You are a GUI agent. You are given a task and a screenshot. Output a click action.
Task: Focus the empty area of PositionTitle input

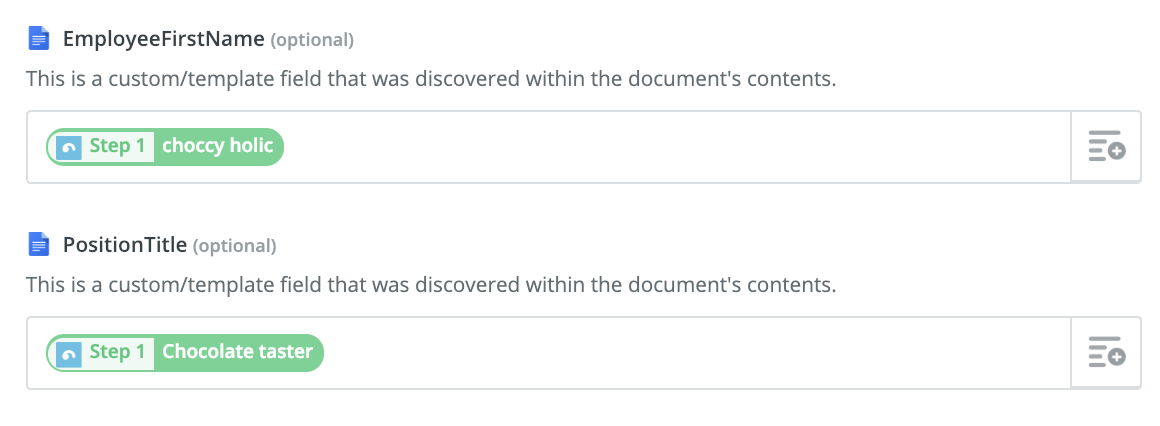click(695, 352)
